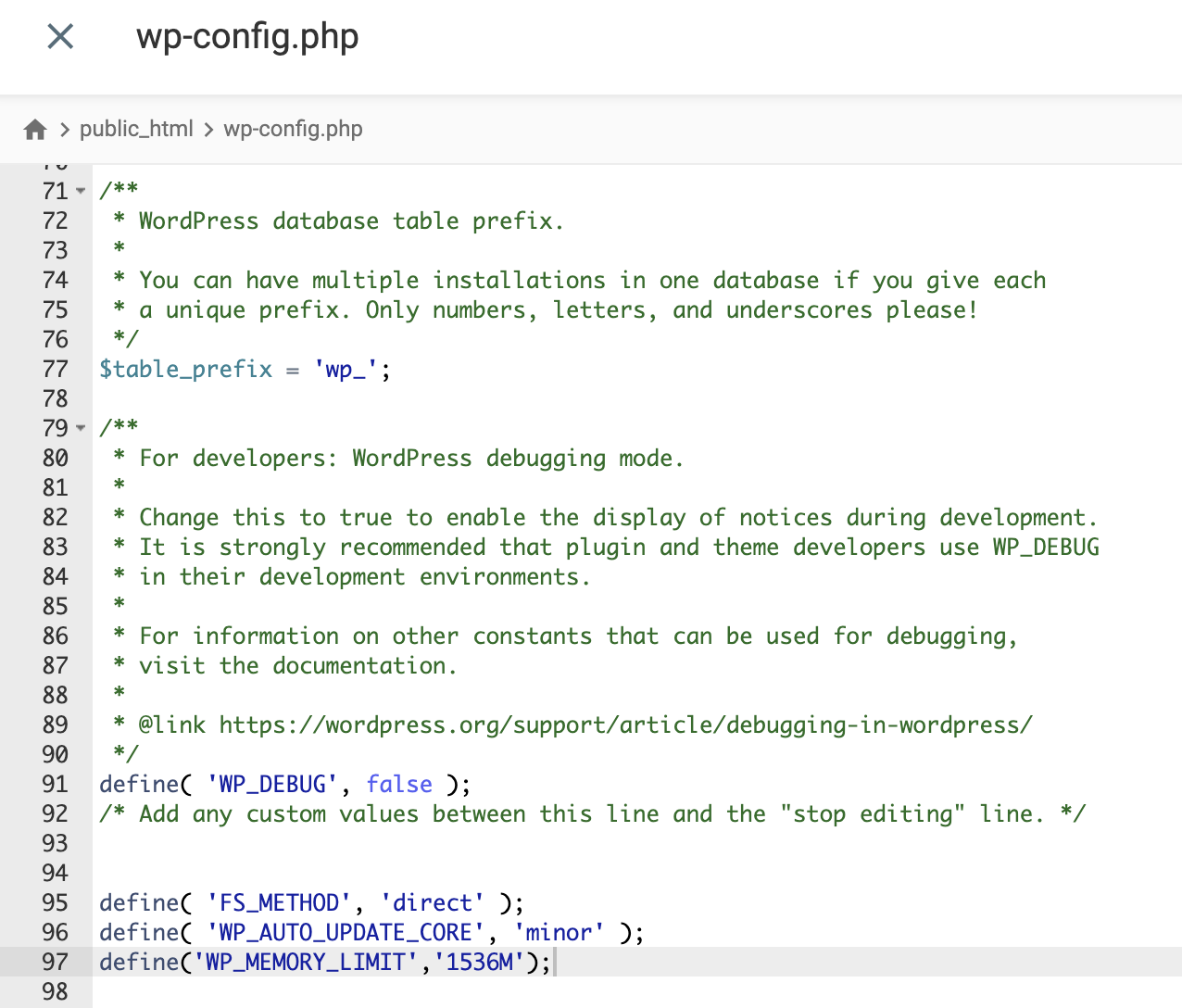1182x1008 pixels.
Task: Click the false value in the WP_DEBUG define
Action: [398, 784]
